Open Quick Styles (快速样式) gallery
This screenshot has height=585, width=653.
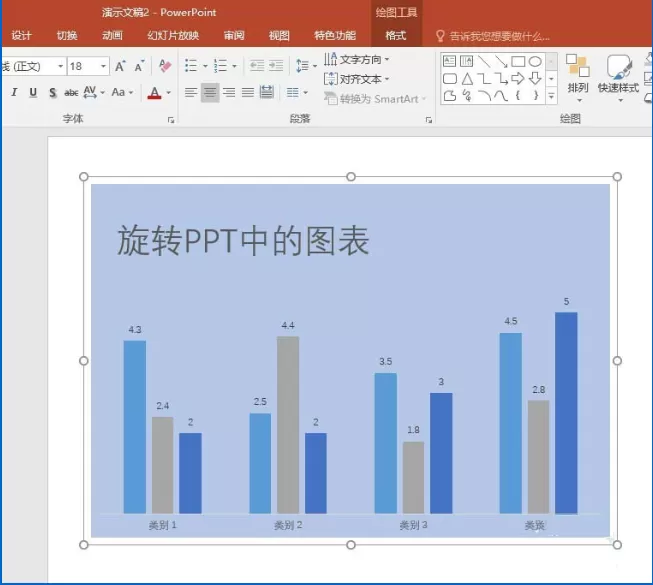coord(618,78)
